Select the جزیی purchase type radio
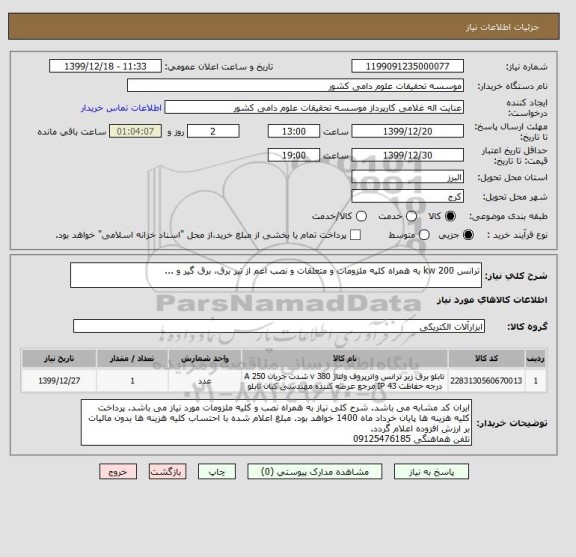The height and width of the screenshot is (557, 576). [x=468, y=235]
